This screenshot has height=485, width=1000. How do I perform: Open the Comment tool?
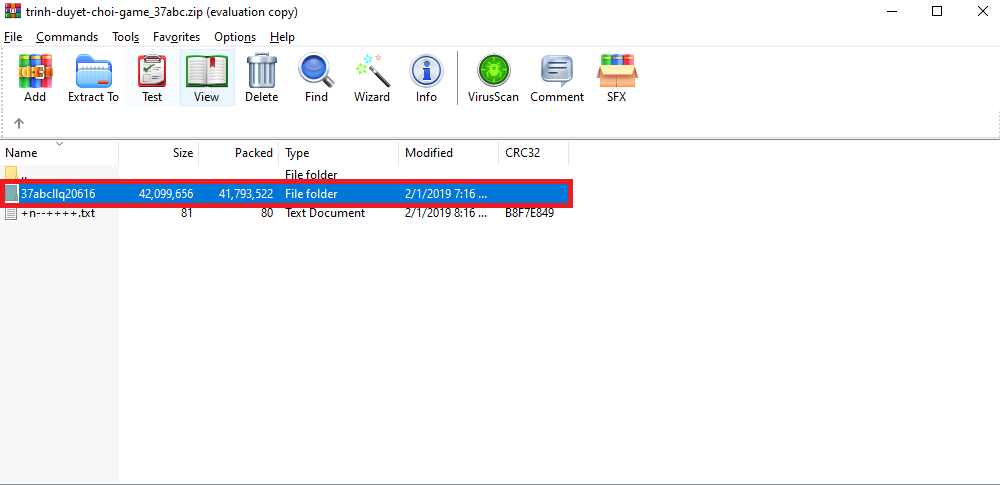point(557,78)
